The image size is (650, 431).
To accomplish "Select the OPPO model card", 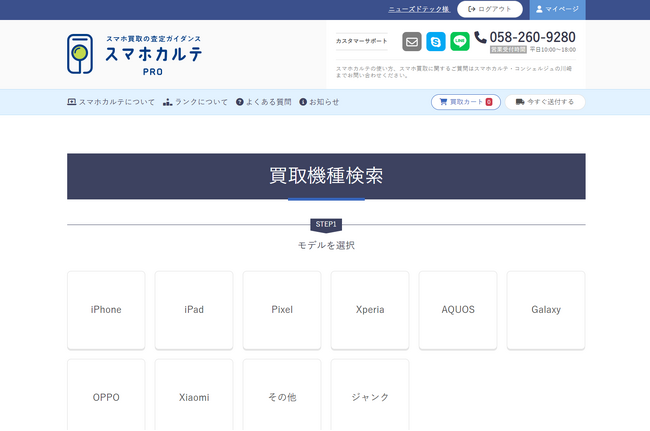I will pyautogui.click(x=106, y=395).
